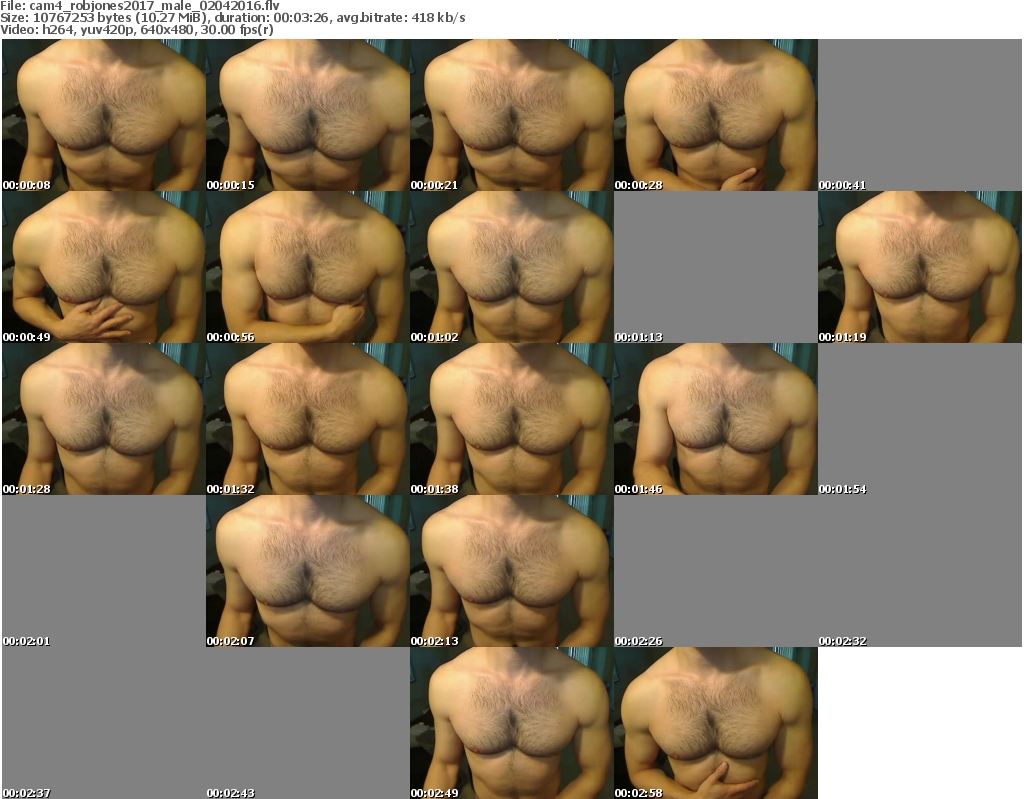Select the thumbnail frame stamped 00:01:38
The width and height of the screenshot is (1024, 799).
[512, 419]
